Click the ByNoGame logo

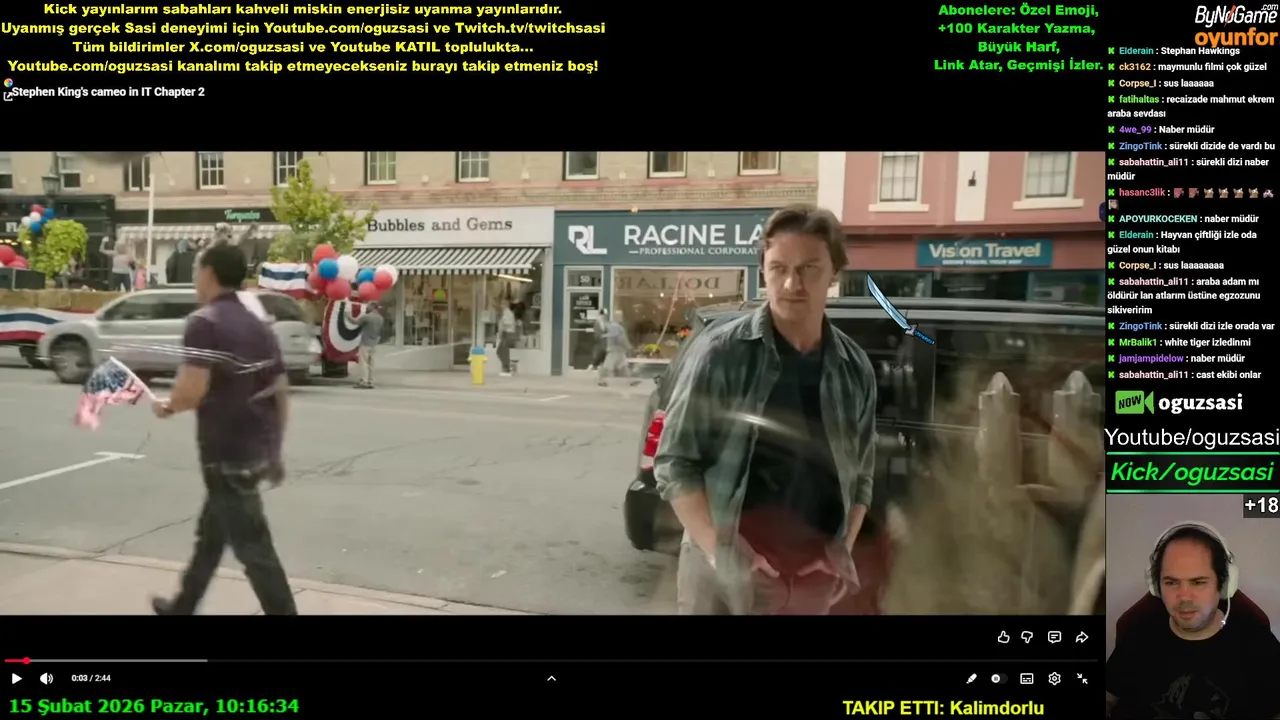(1236, 14)
